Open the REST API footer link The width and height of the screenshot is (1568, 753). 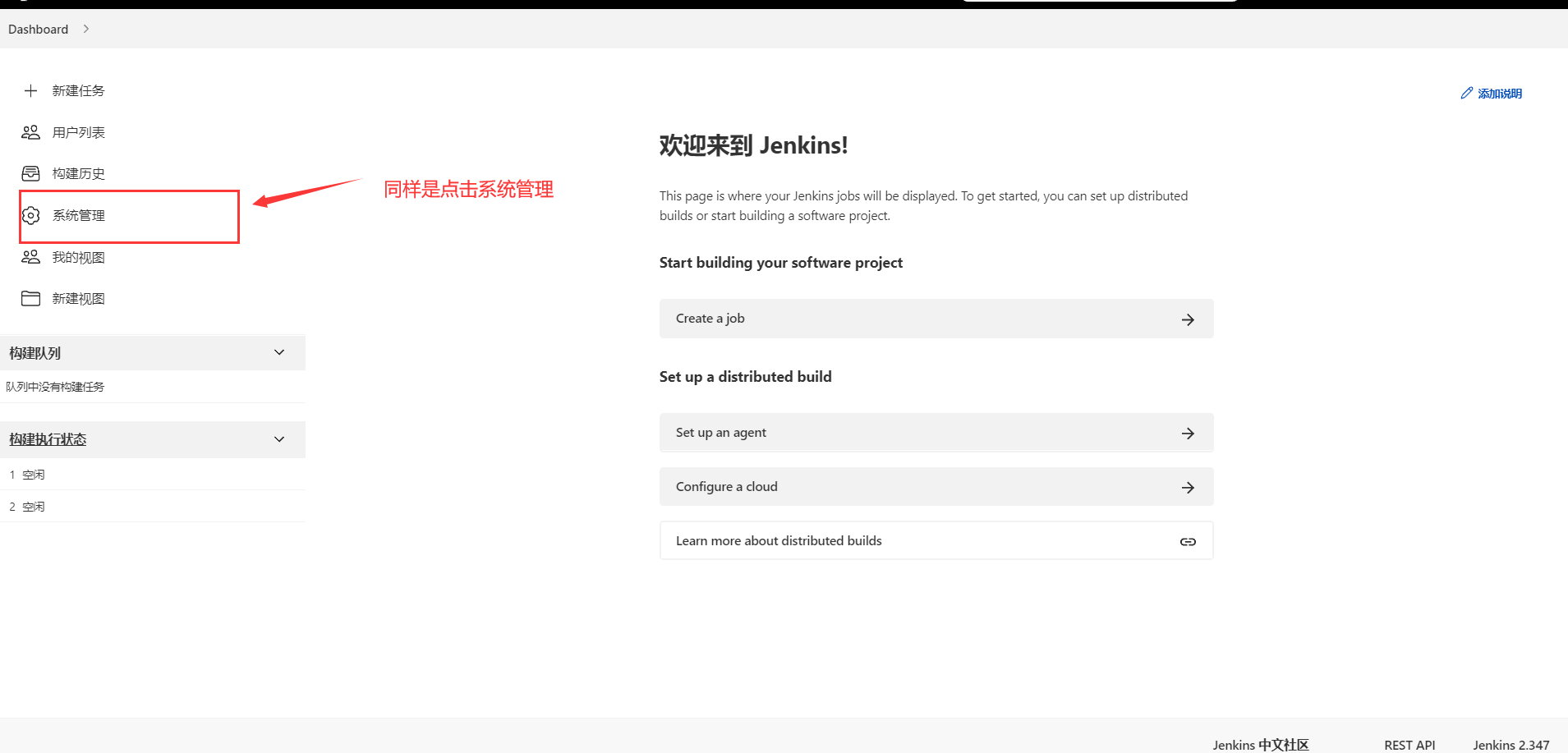pos(1409,745)
